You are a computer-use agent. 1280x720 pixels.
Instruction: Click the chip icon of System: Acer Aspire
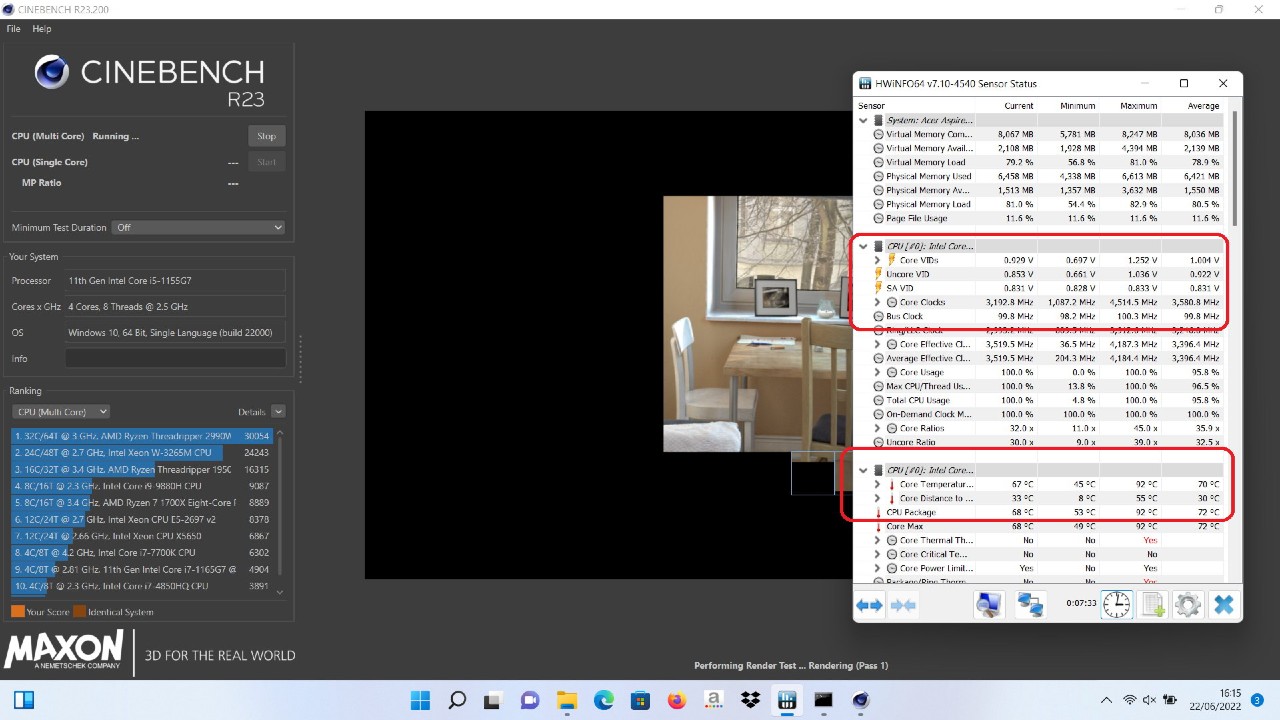pyautogui.click(x=878, y=120)
